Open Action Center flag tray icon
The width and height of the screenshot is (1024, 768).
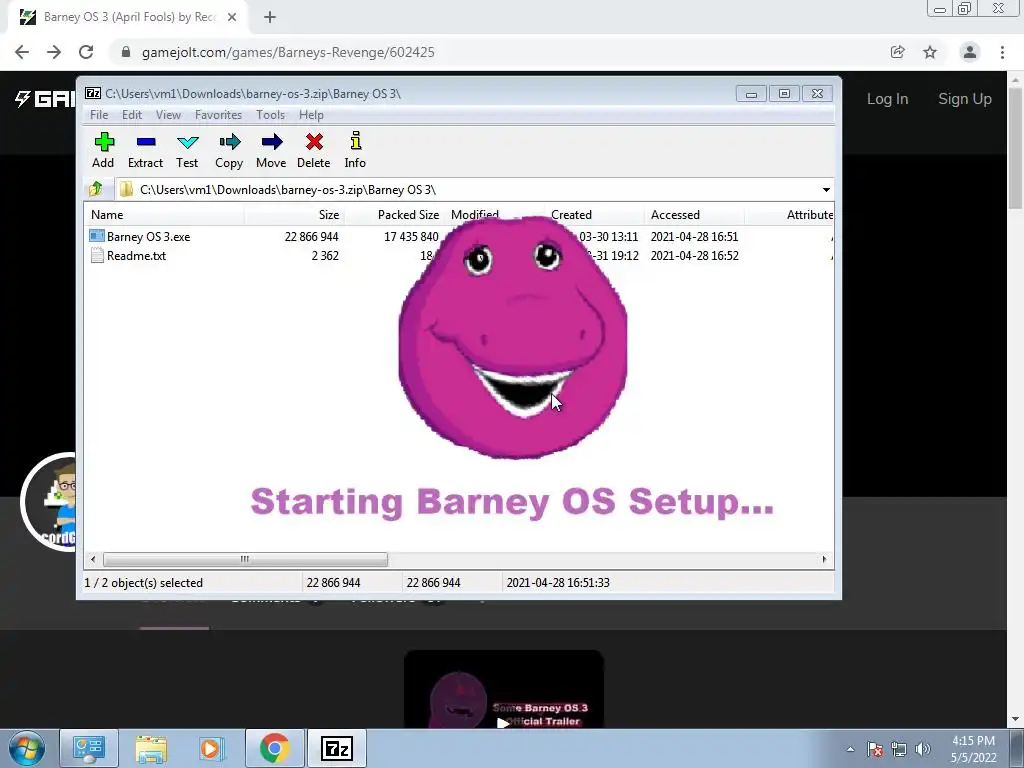[x=875, y=748]
